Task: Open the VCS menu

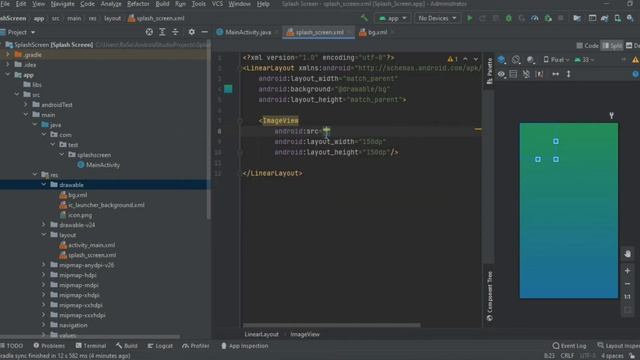Action: click(217, 4)
